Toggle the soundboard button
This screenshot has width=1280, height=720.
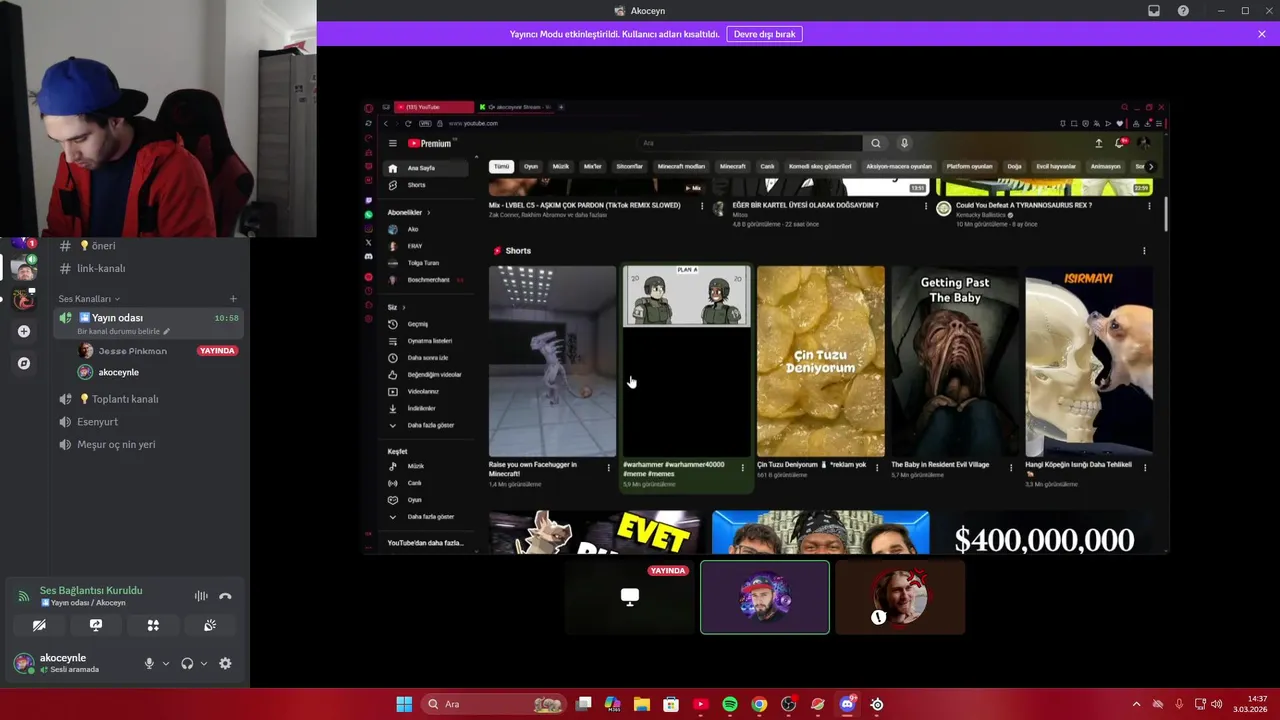(210, 625)
